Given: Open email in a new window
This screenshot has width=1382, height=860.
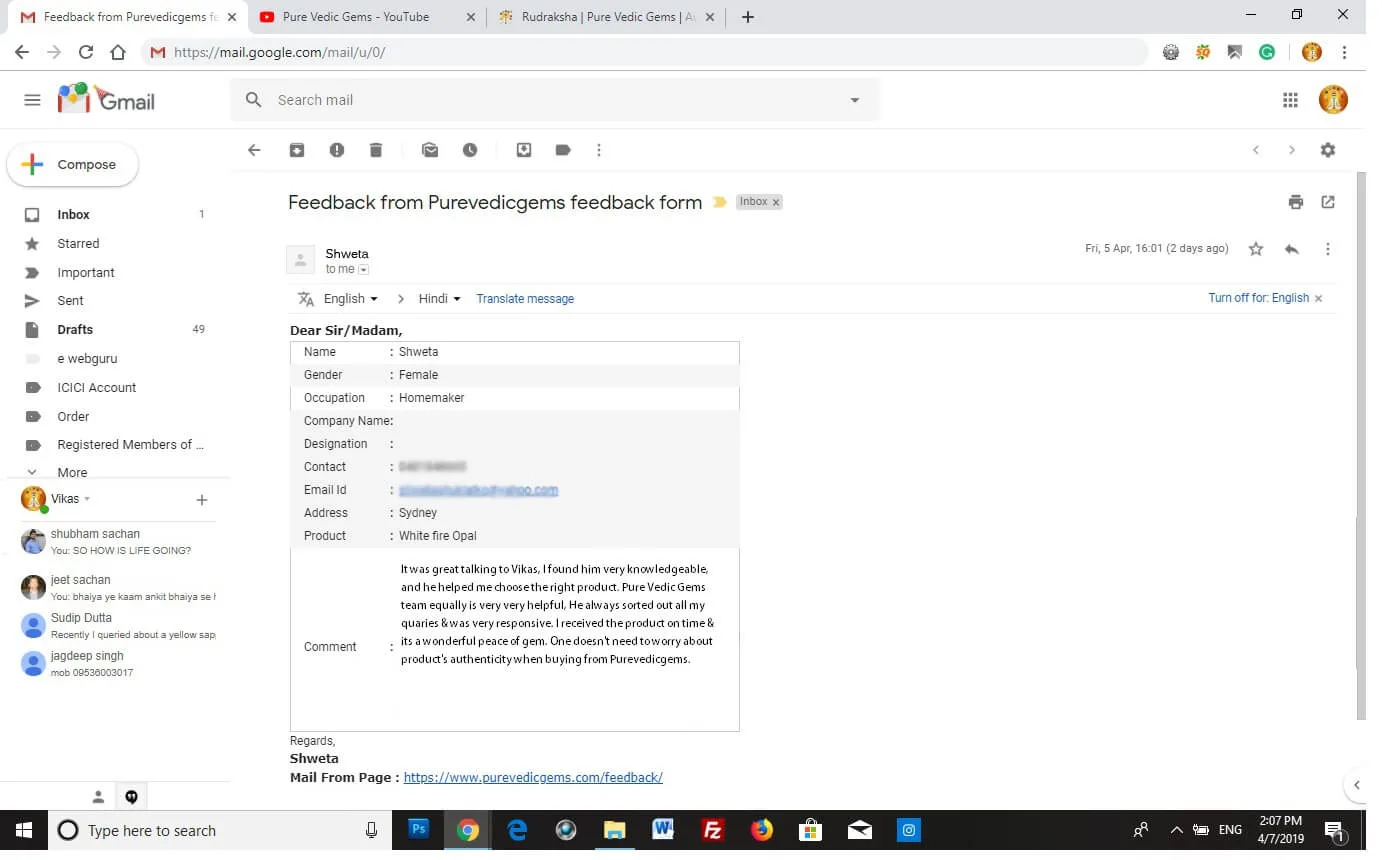Looking at the screenshot, I should pos(1328,202).
